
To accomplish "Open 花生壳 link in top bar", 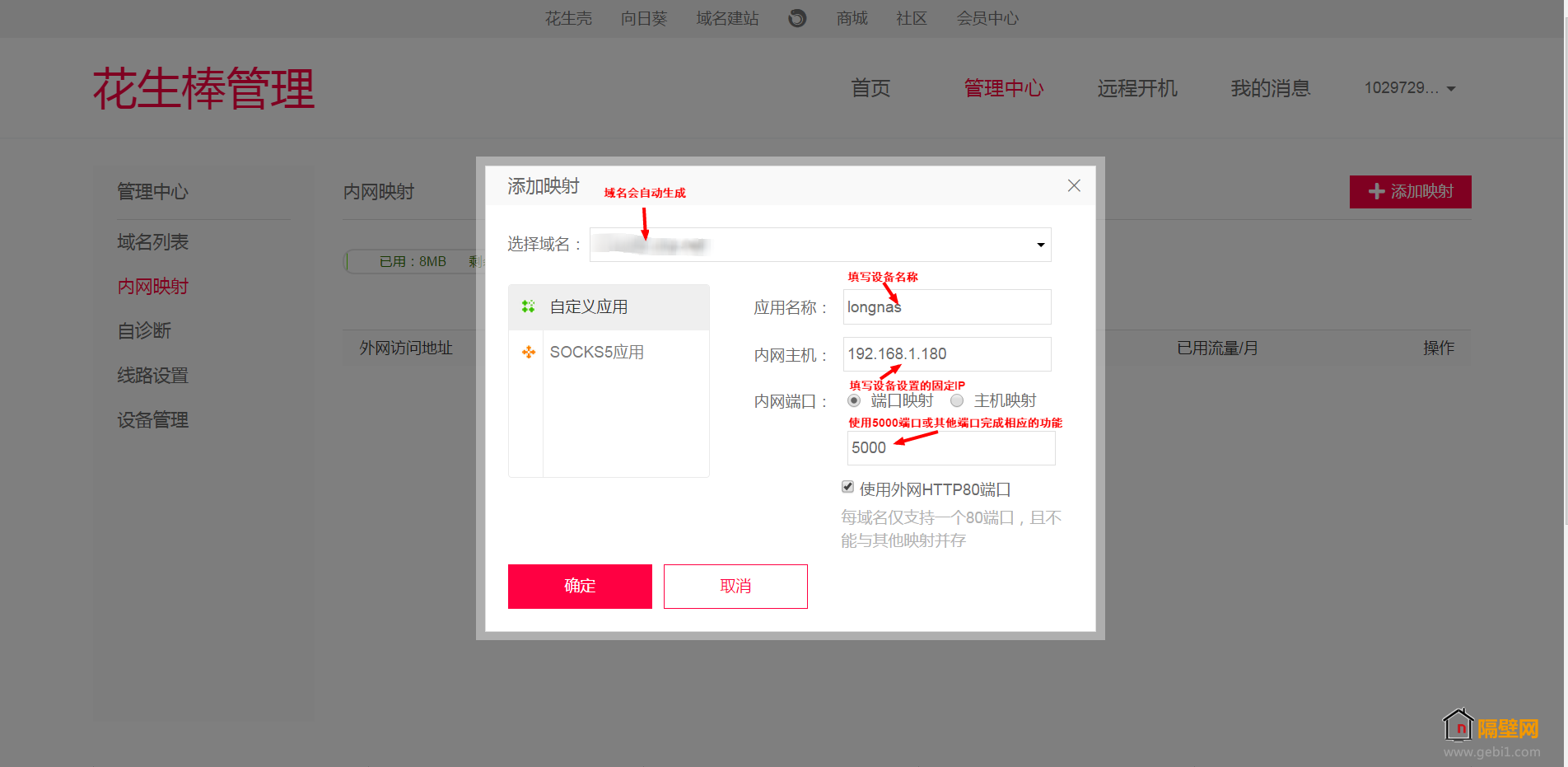I will (568, 18).
